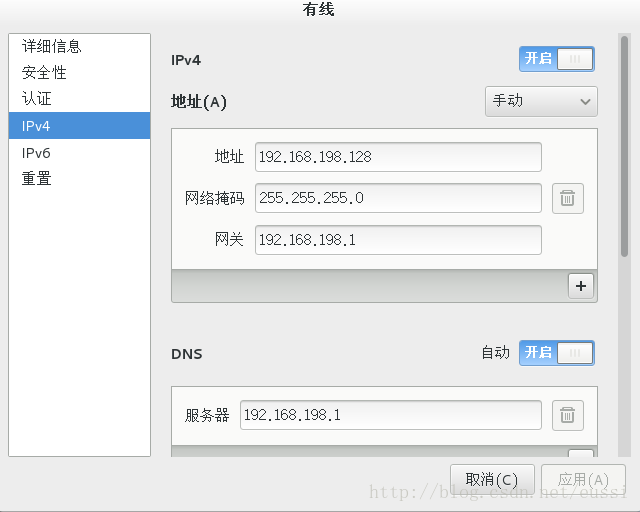Screen dimensions: 640x512
Task: Delete the IPv4 address entry with trash icon
Action: (x=567, y=198)
